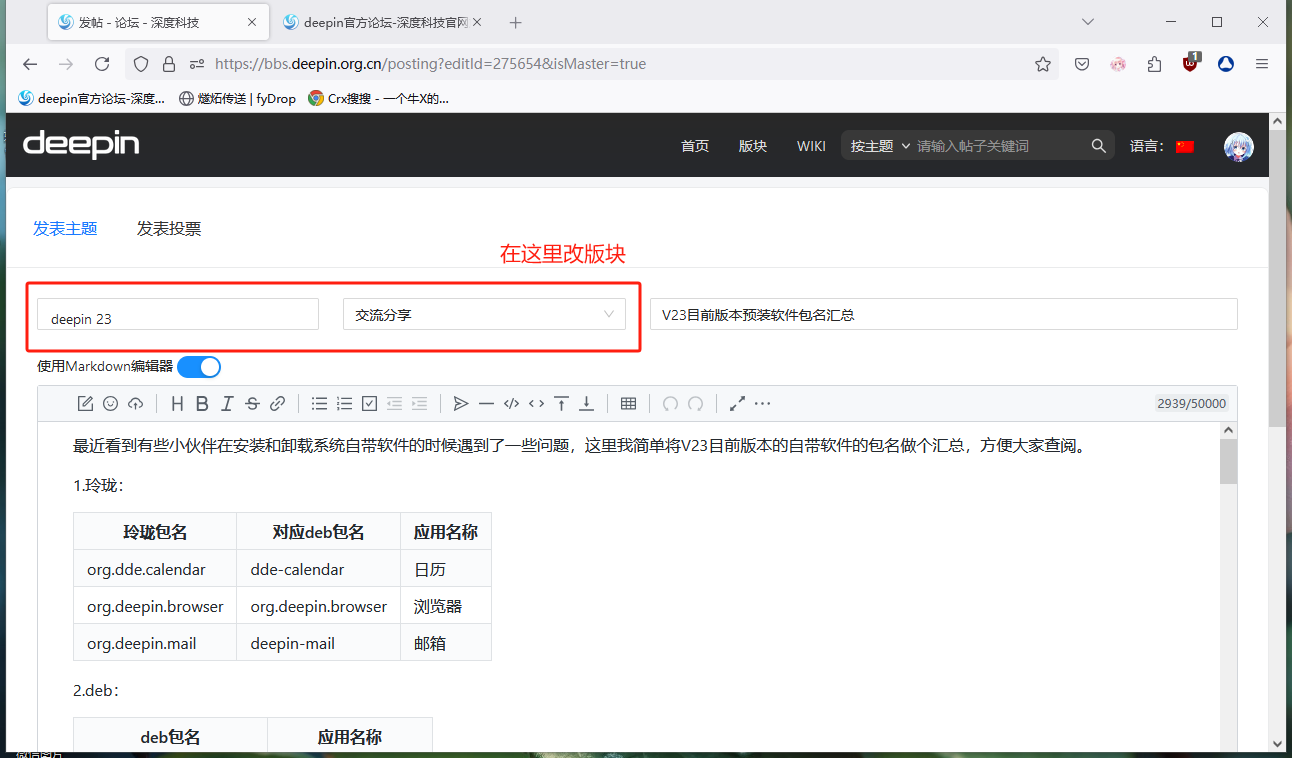Open the 交流分享 category dropdown
The image size is (1292, 758).
[x=484, y=314]
